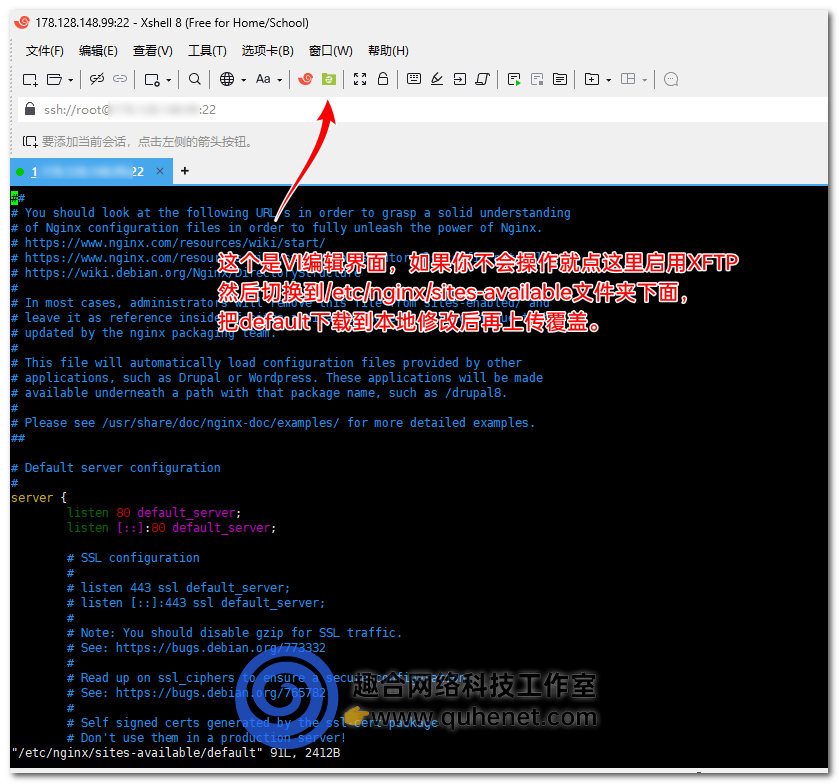The image size is (839, 784).
Task: Click '# Note: You should disable gzip' line
Action: (x=234, y=633)
